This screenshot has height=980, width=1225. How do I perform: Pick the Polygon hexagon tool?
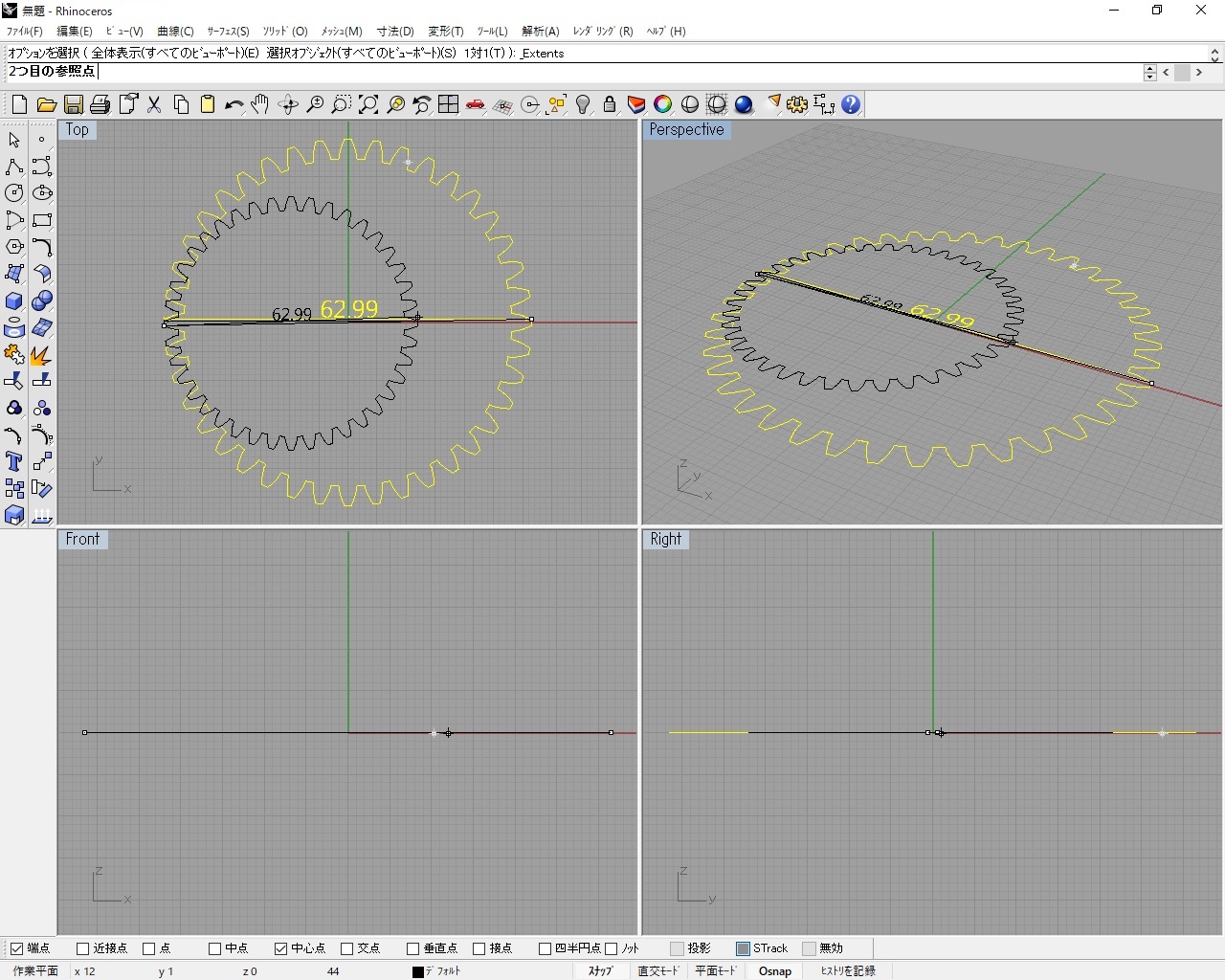14,247
